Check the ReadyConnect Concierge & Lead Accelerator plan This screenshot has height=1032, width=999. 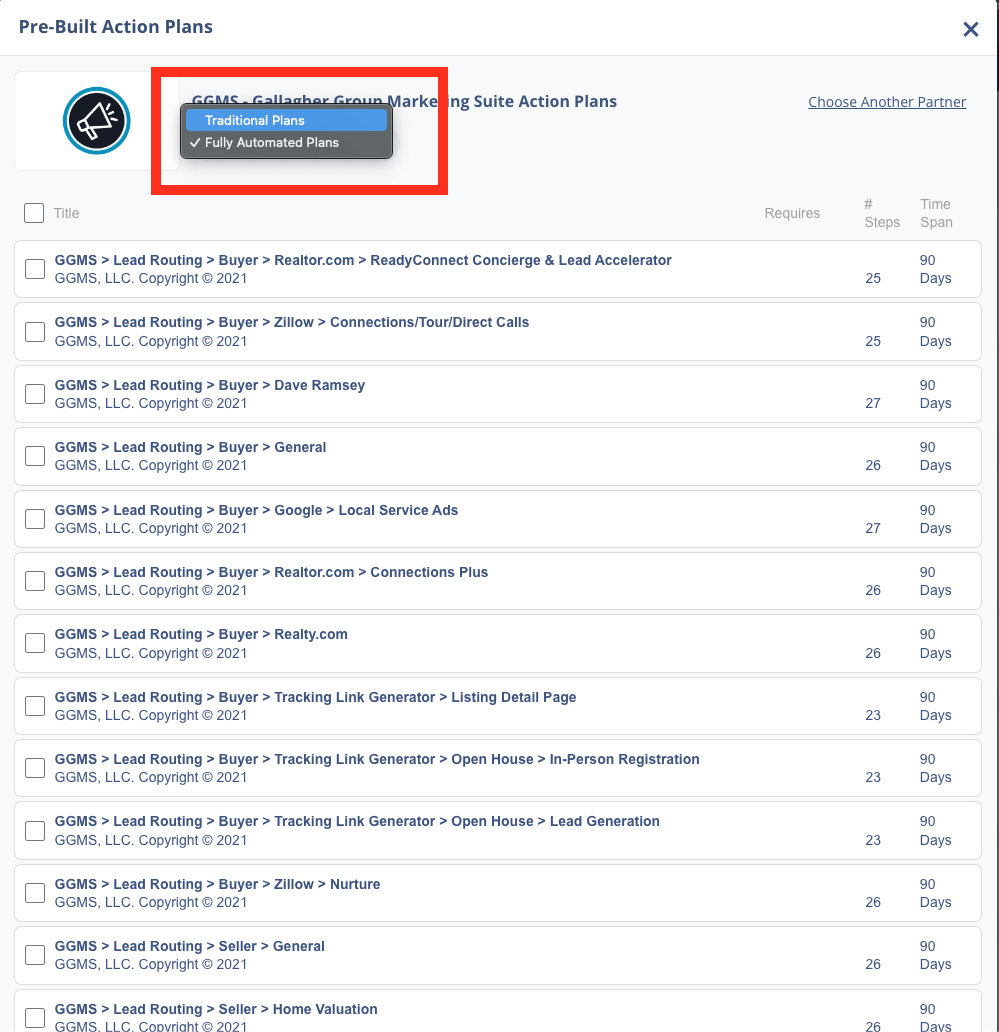point(35,269)
